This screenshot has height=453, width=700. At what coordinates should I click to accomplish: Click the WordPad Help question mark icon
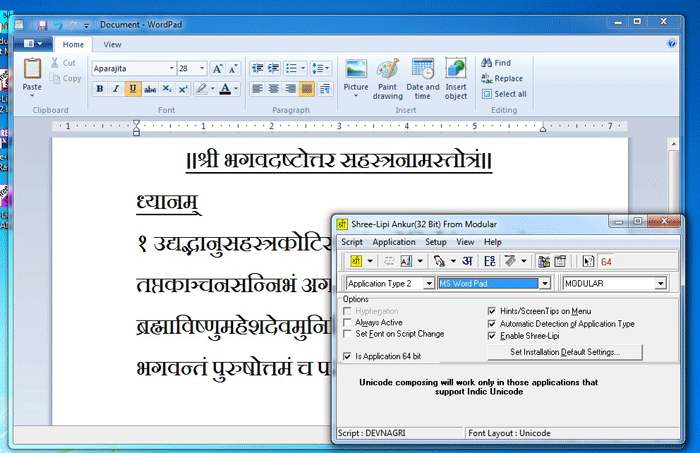tap(671, 43)
